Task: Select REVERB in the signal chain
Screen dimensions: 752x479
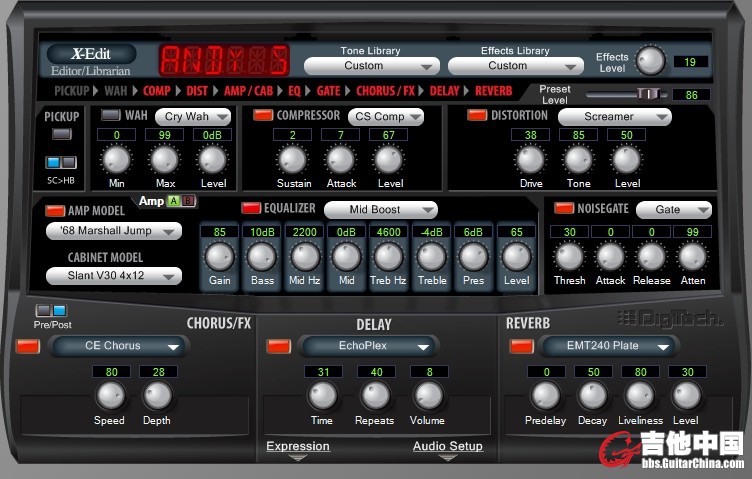Action: pyautogui.click(x=494, y=91)
